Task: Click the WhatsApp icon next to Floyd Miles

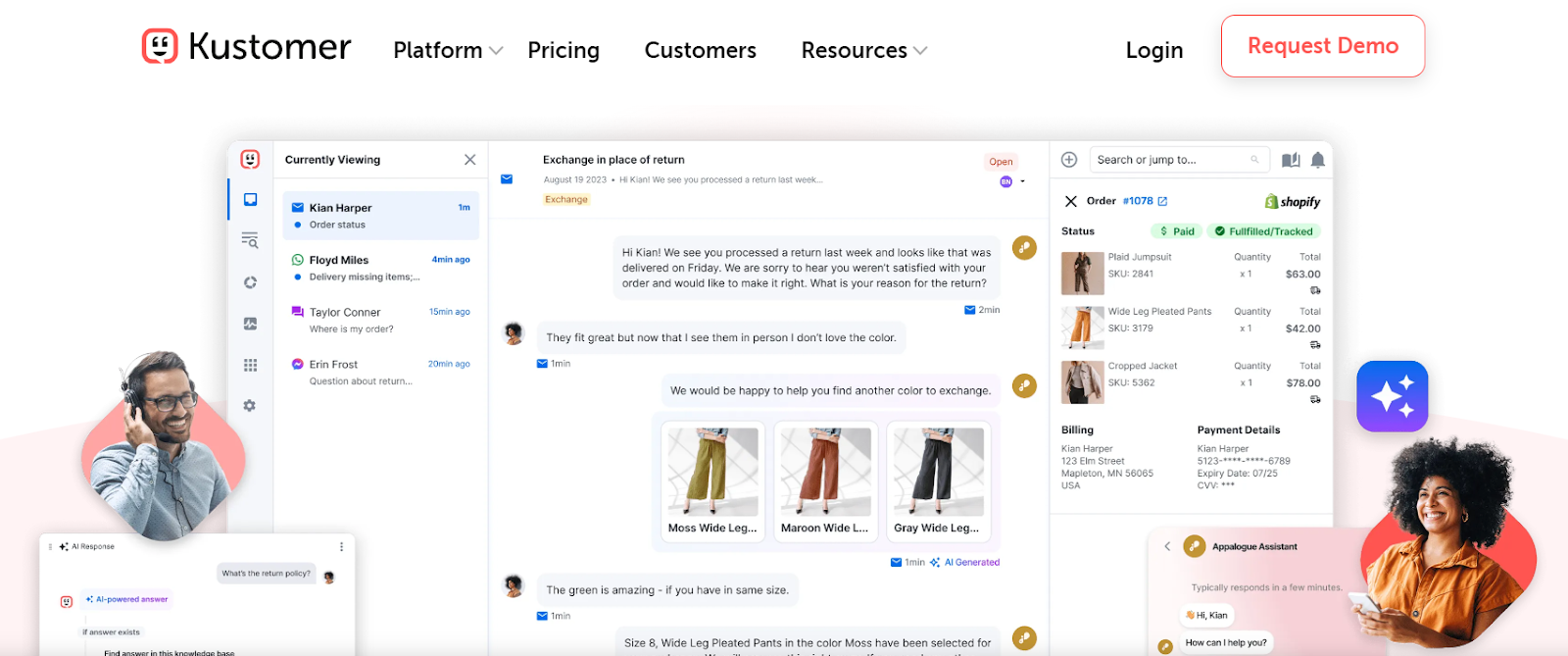Action: (x=297, y=260)
